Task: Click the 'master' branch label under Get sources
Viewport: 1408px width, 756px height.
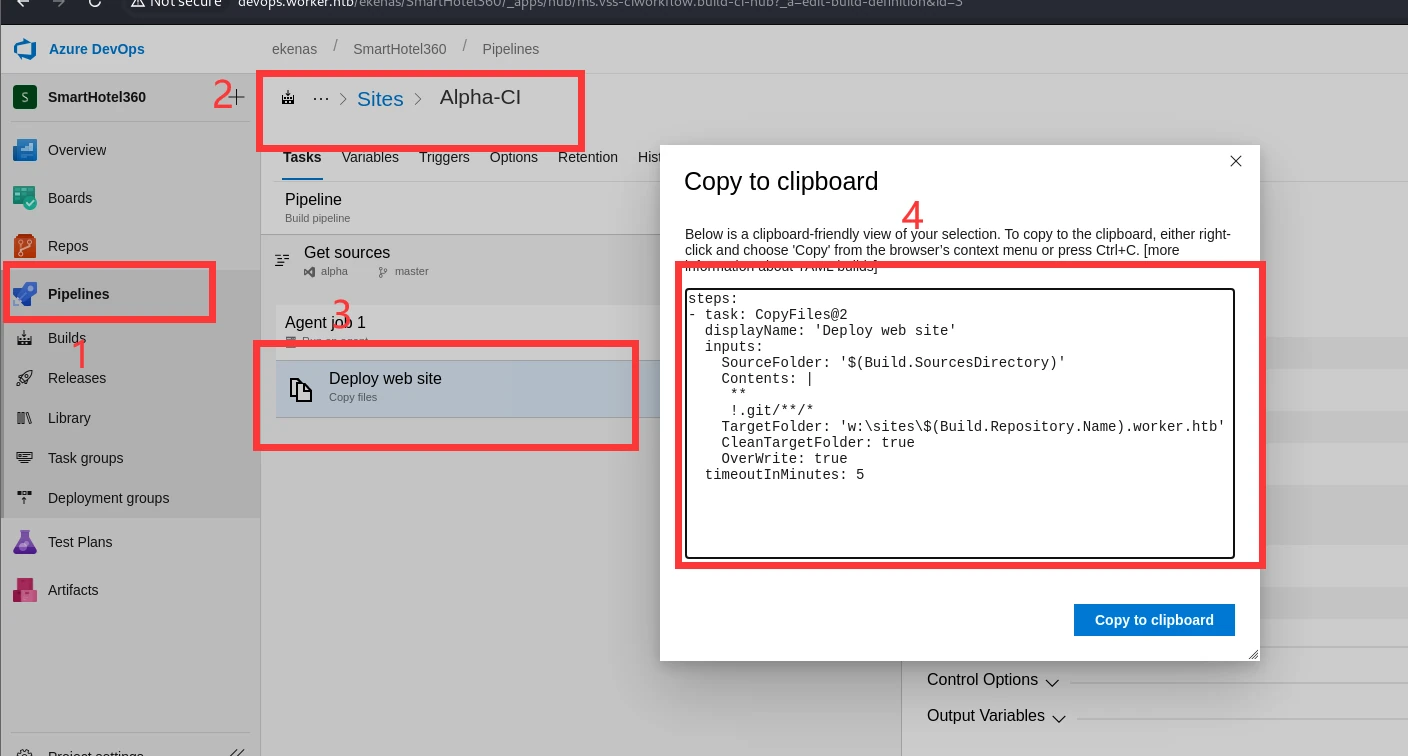Action: point(411,271)
